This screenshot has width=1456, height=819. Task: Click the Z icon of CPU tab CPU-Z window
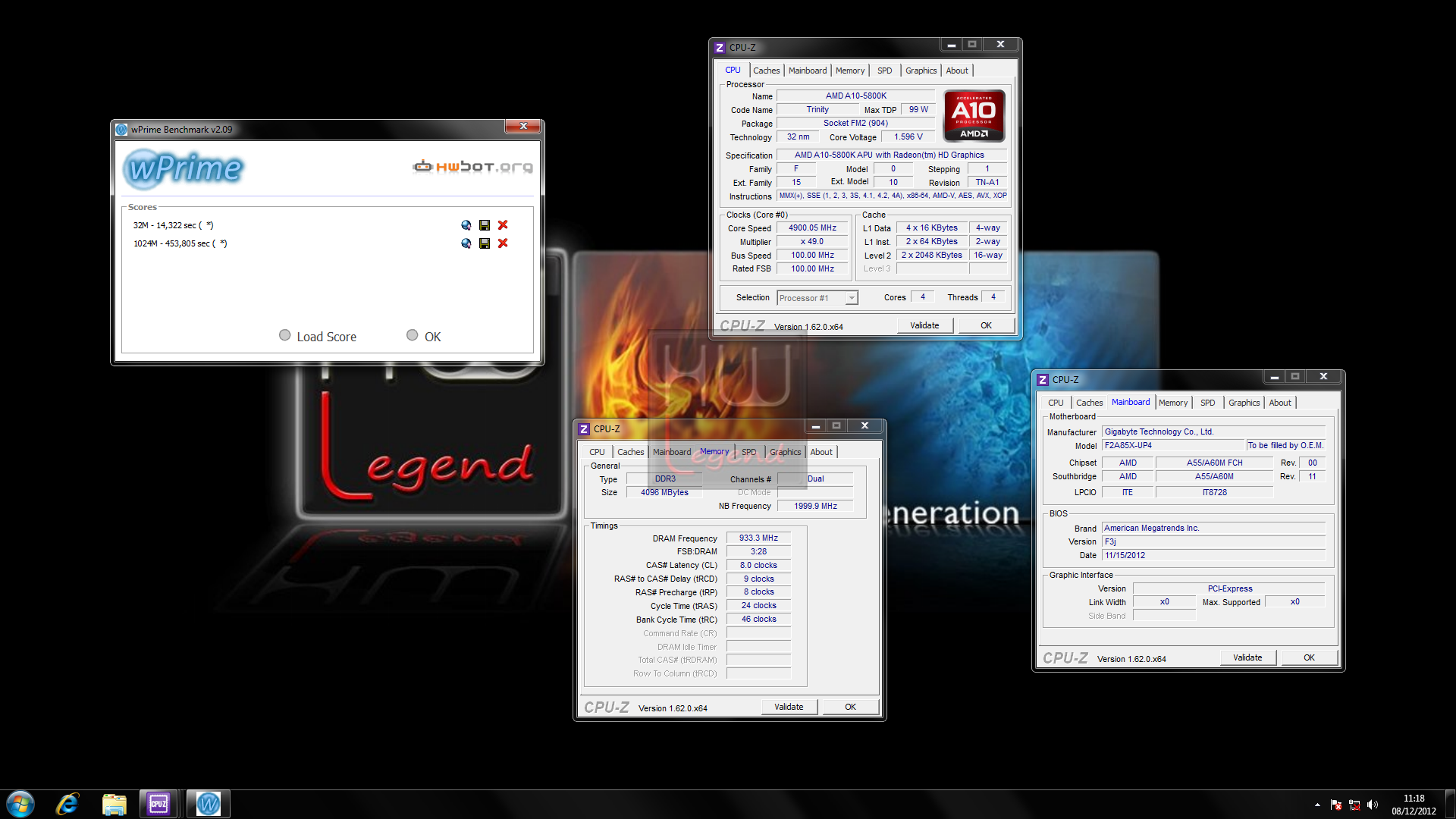click(720, 48)
